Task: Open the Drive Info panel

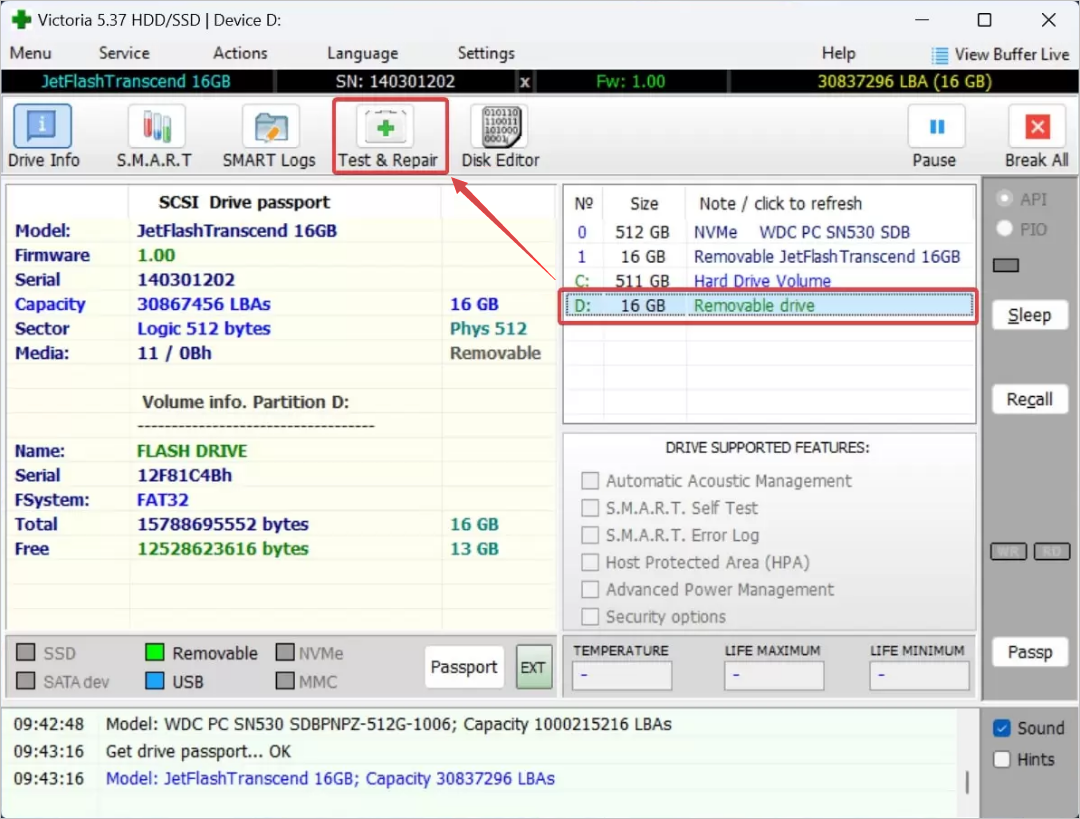Action: (x=43, y=136)
